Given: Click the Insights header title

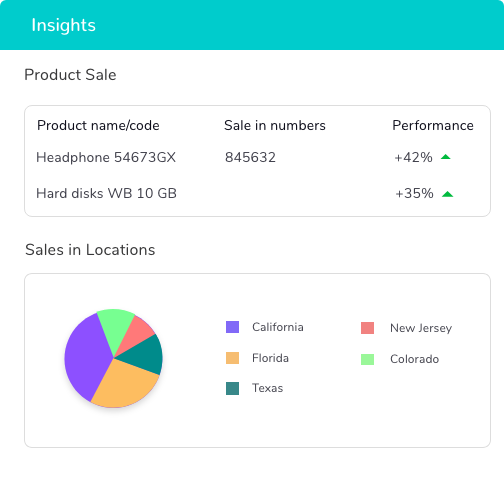Looking at the screenshot, I should click(x=64, y=25).
